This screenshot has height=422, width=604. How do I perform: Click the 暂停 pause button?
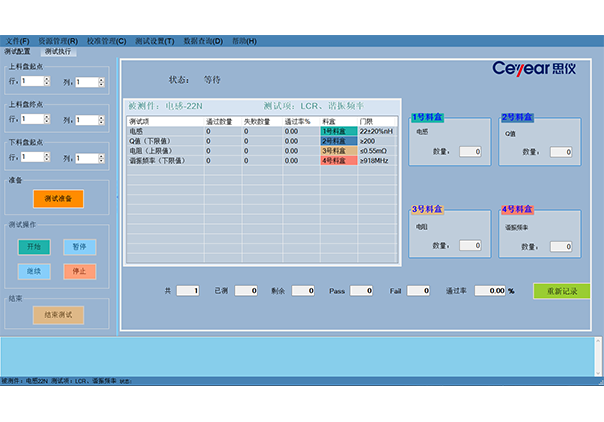tap(80, 247)
